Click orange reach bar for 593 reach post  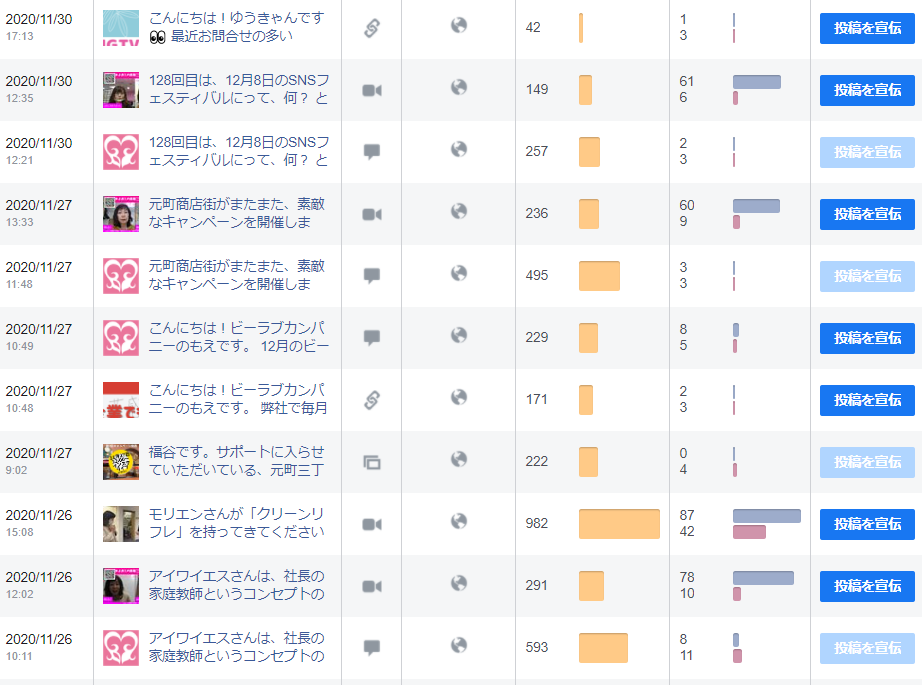click(603, 648)
